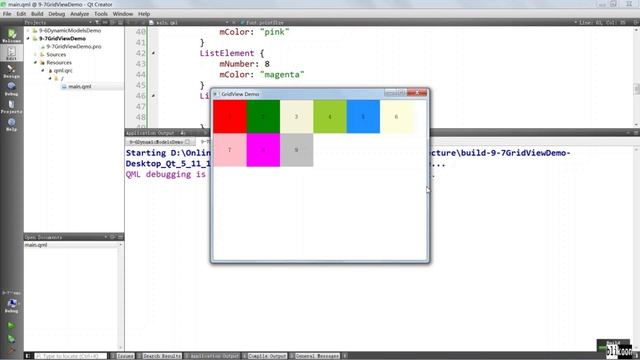This screenshot has width=640, height=360.
Task: Collapse the Resources folder
Action: pyautogui.click(x=36, y=62)
